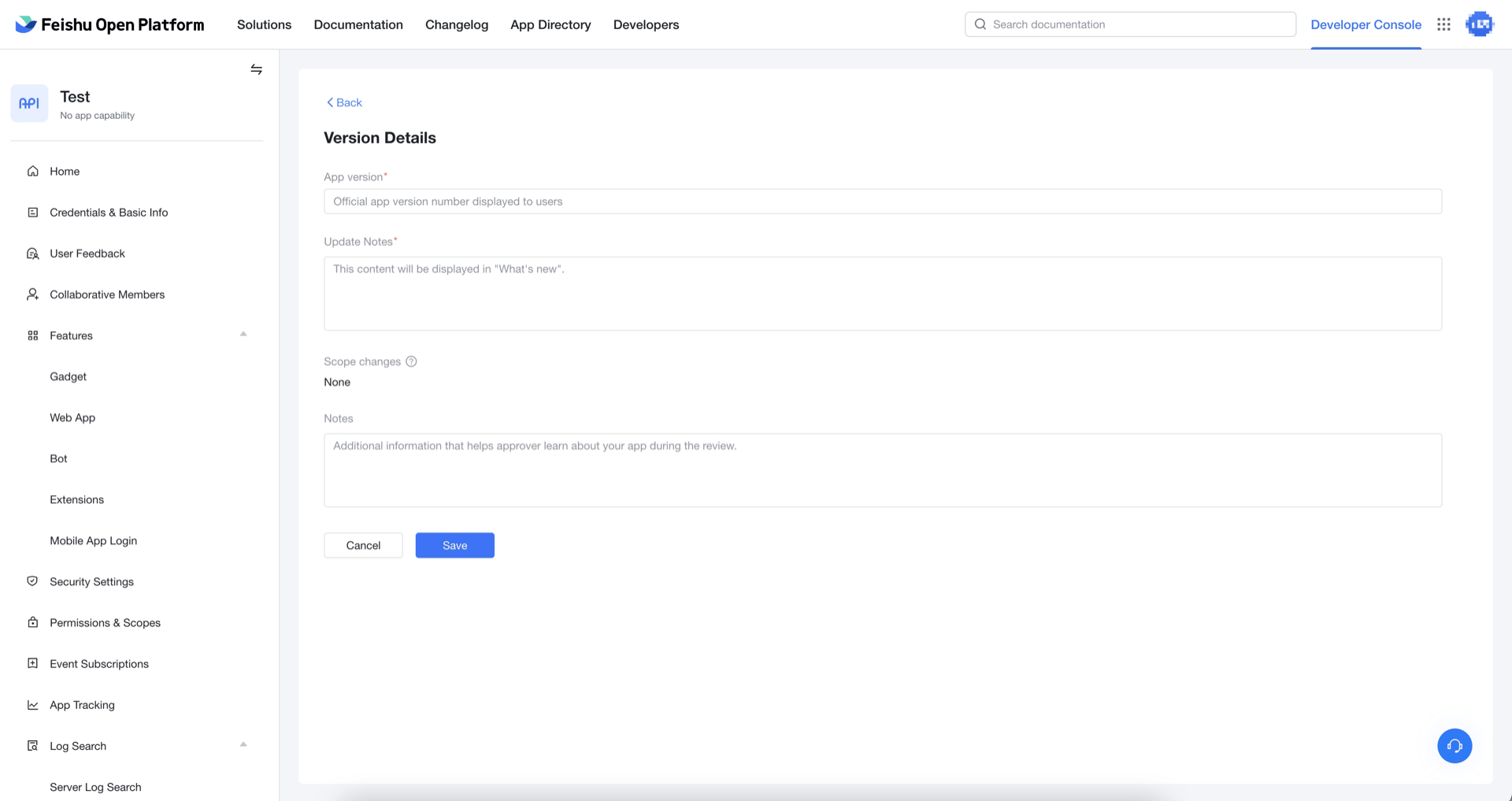Viewport: 1512px width, 801px height.
Task: Open Permissions & Scopes in sidebar
Action: point(105,622)
